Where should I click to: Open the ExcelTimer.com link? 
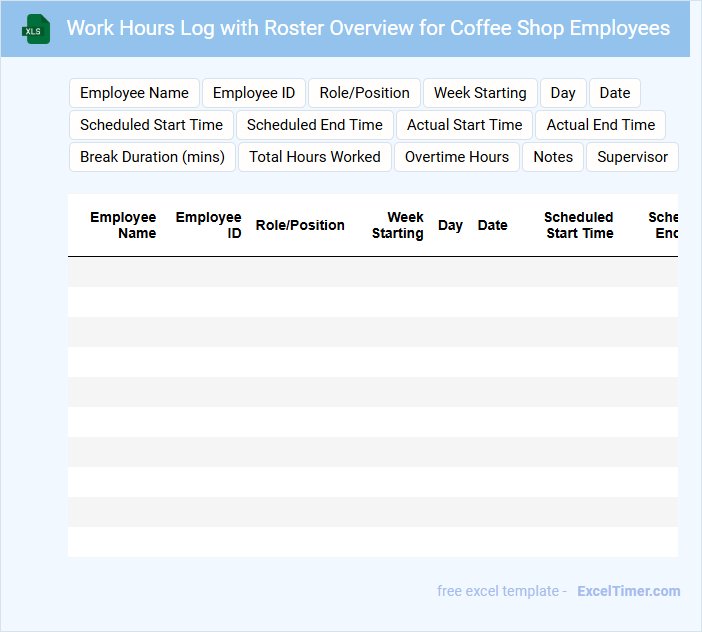tap(628, 591)
